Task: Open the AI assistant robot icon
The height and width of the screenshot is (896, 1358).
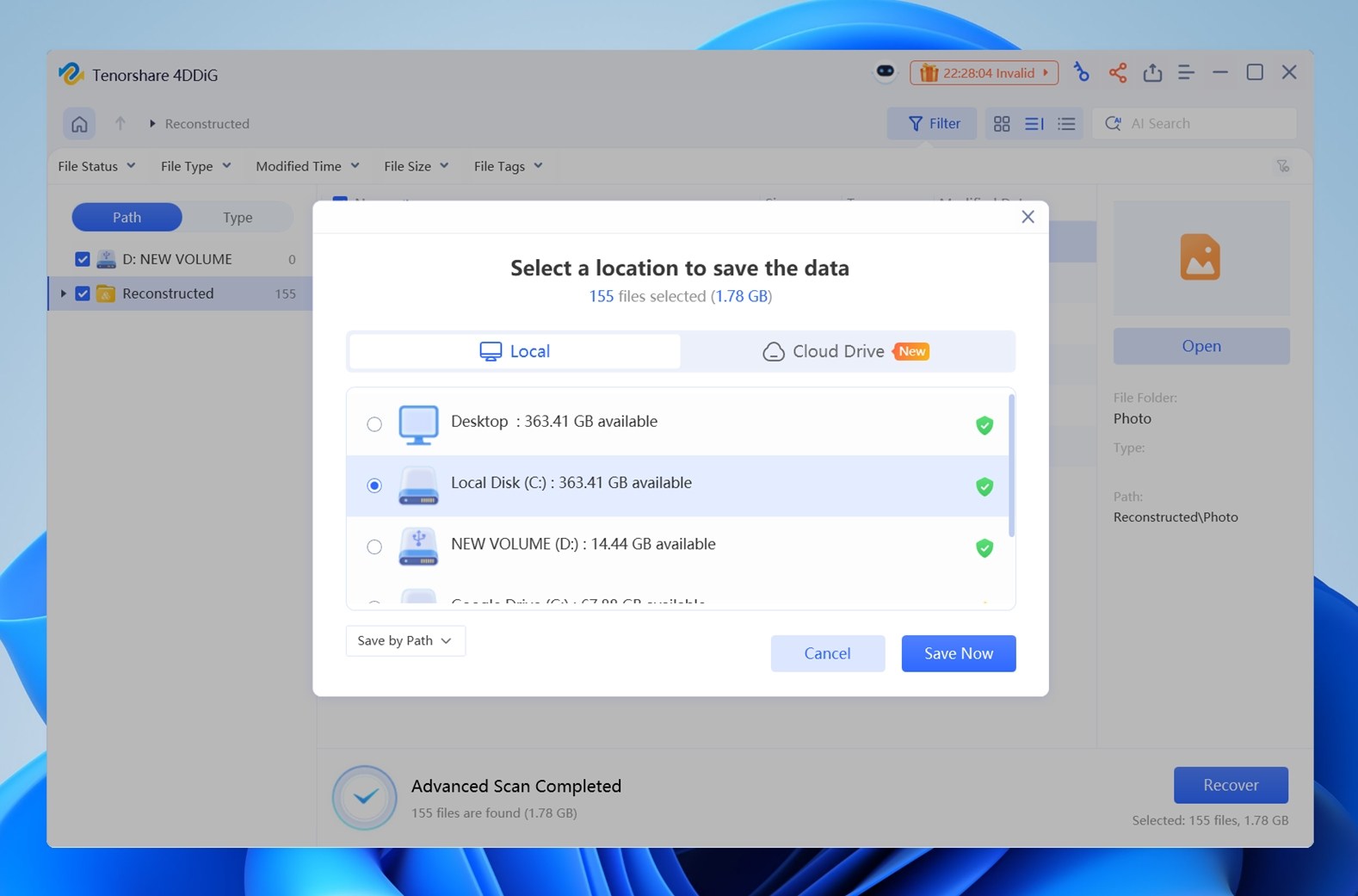Action: click(x=885, y=72)
